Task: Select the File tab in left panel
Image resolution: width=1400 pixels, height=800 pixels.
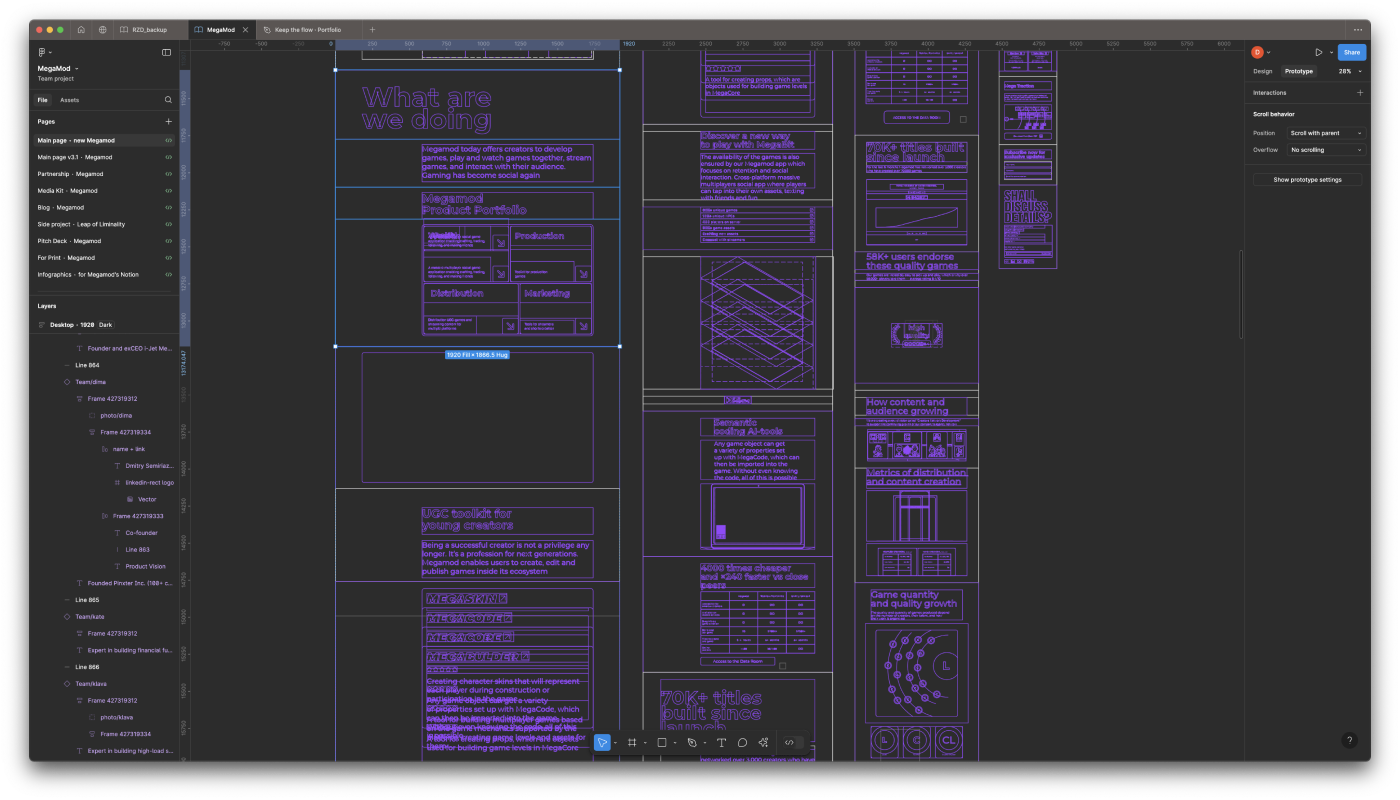Action: 43,100
